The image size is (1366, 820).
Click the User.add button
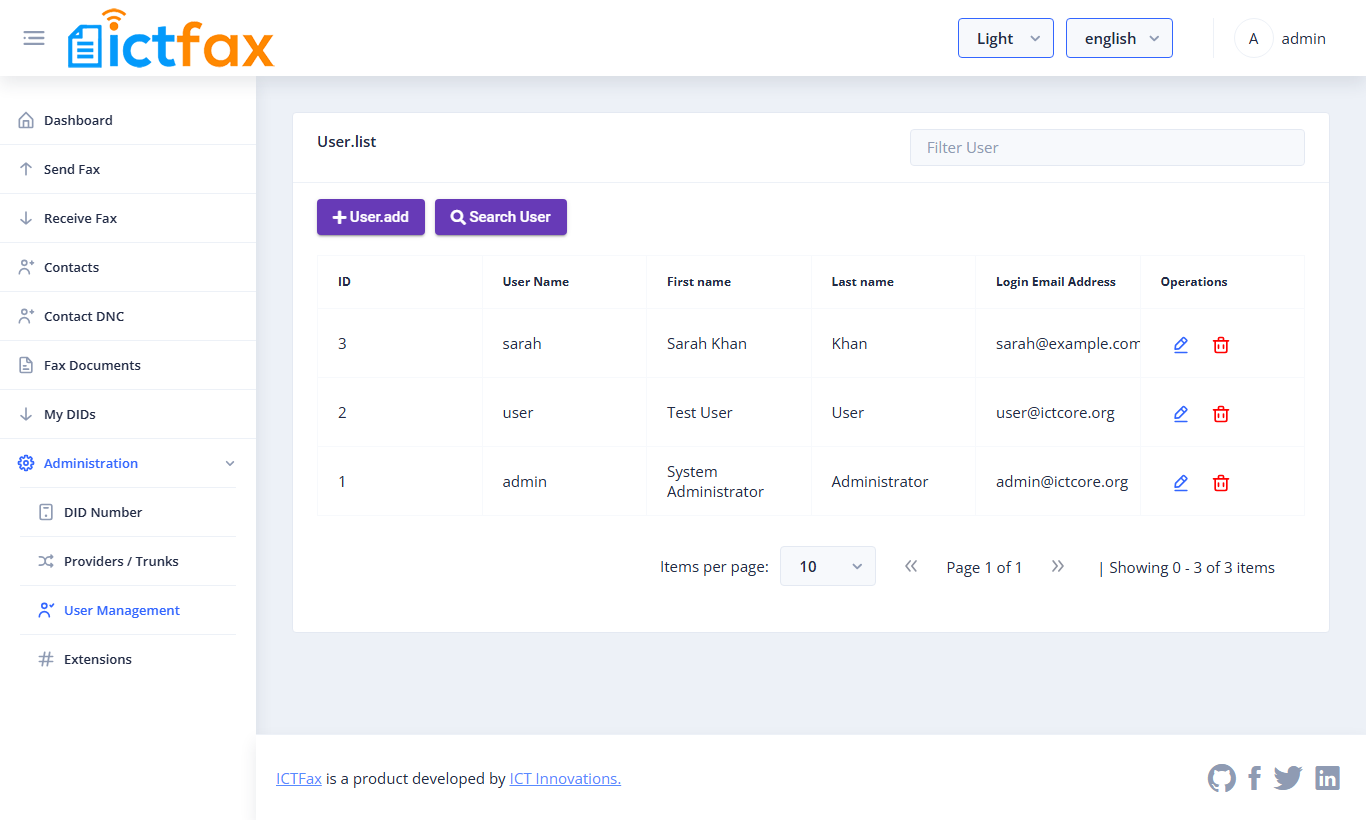pyautogui.click(x=371, y=217)
